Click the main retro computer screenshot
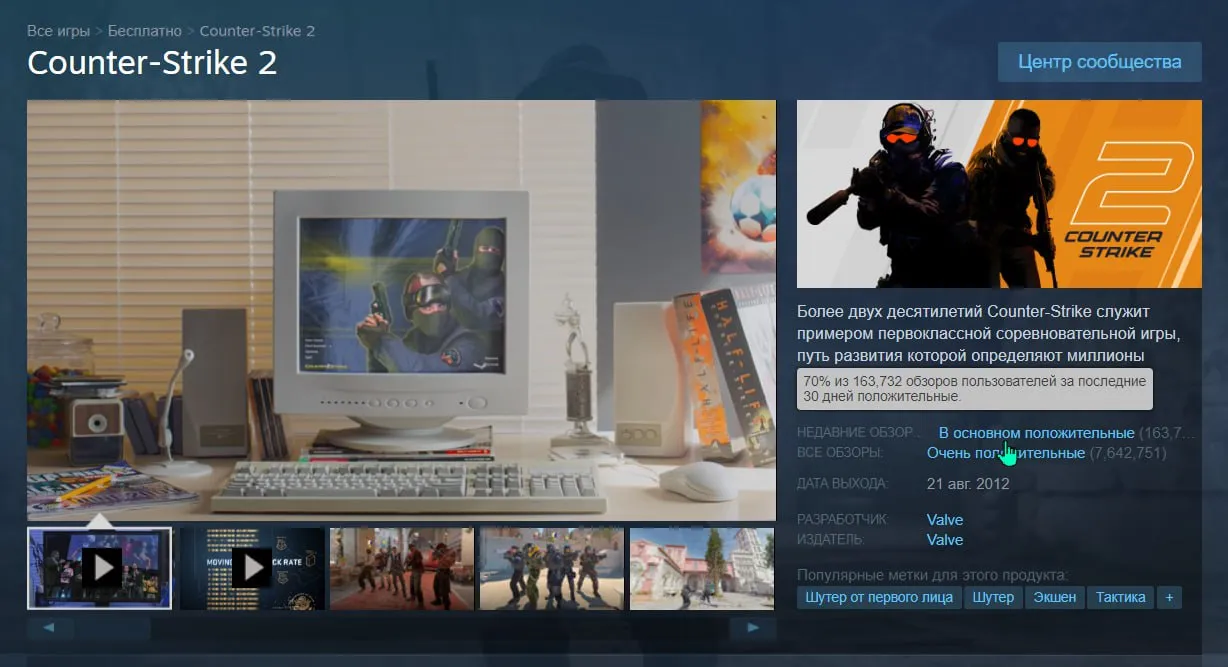 [x=401, y=310]
